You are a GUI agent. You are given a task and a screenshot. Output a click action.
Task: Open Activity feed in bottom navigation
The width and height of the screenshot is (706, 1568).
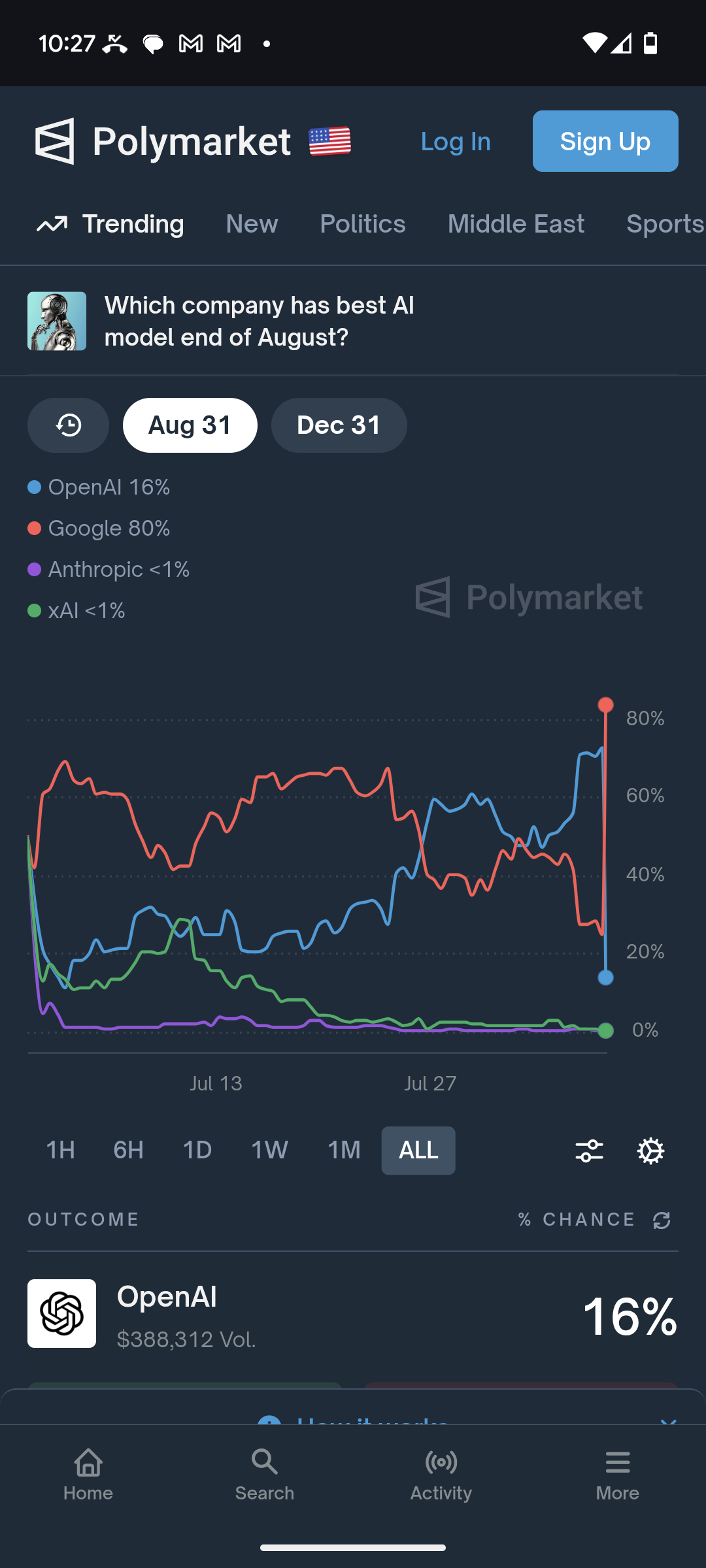pos(441,1475)
